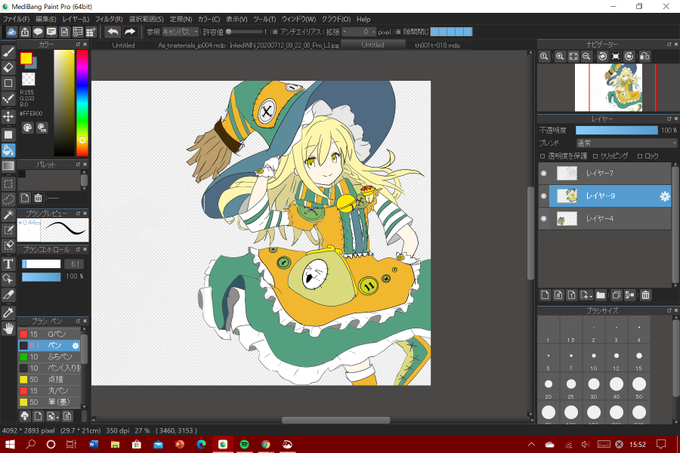
Task: Open the レイヤー(L) menu
Action: [75, 19]
